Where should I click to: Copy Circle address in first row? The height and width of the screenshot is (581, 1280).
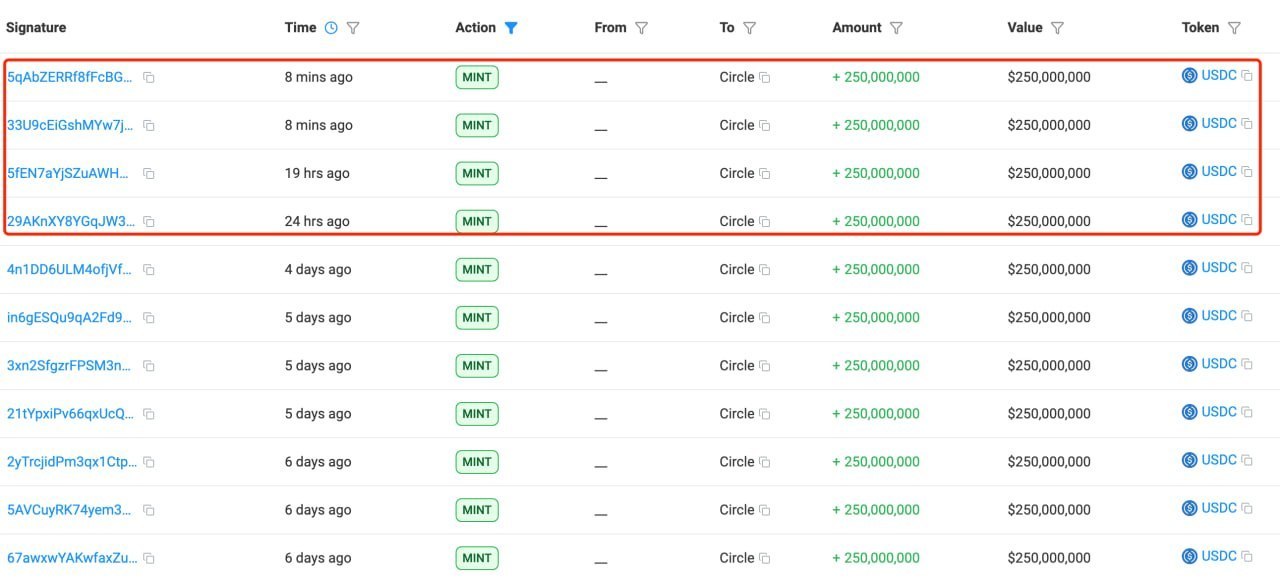(x=764, y=77)
